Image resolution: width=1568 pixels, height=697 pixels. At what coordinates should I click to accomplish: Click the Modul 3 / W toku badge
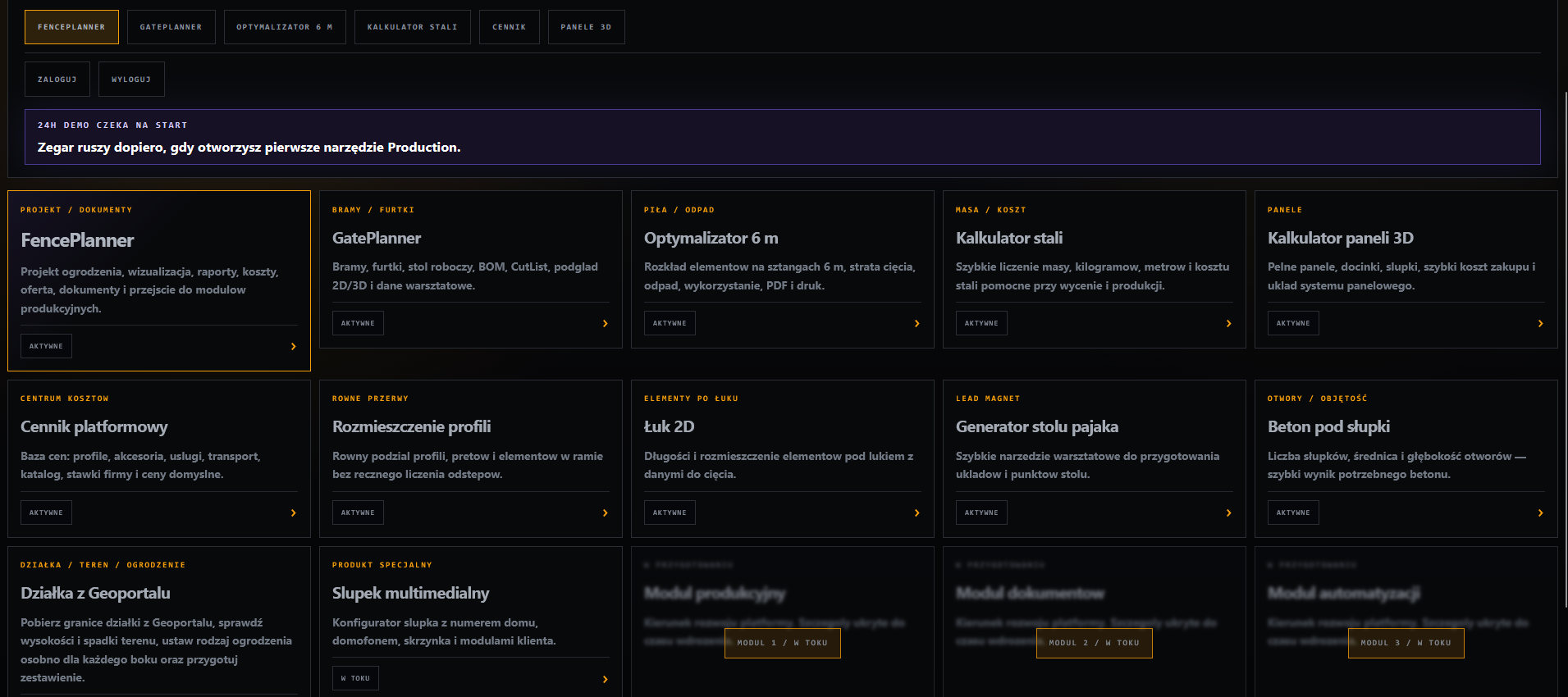click(1406, 643)
